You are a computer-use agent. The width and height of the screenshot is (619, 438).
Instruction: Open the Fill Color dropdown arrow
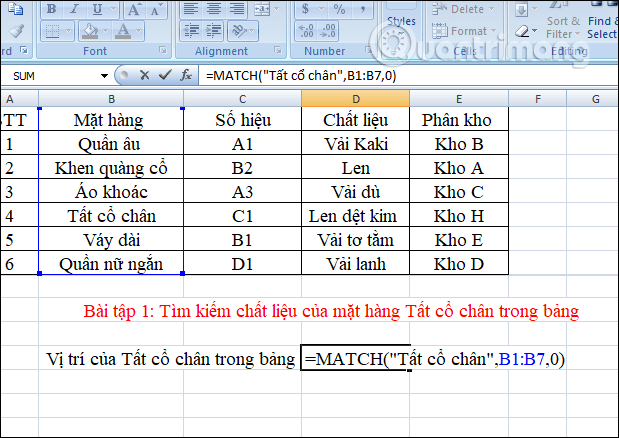[x=105, y=31]
